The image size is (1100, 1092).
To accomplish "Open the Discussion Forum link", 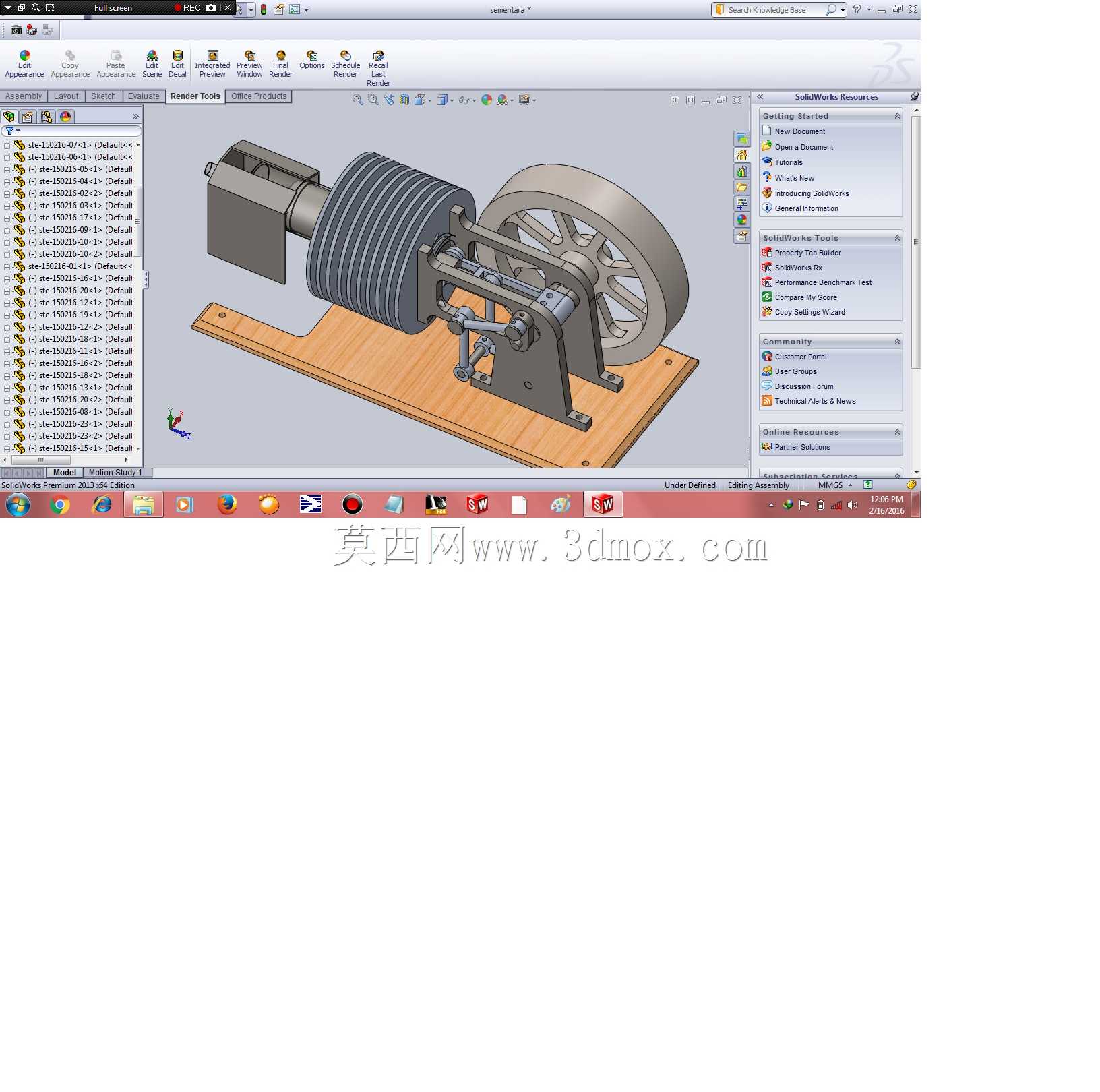I will tap(804, 386).
